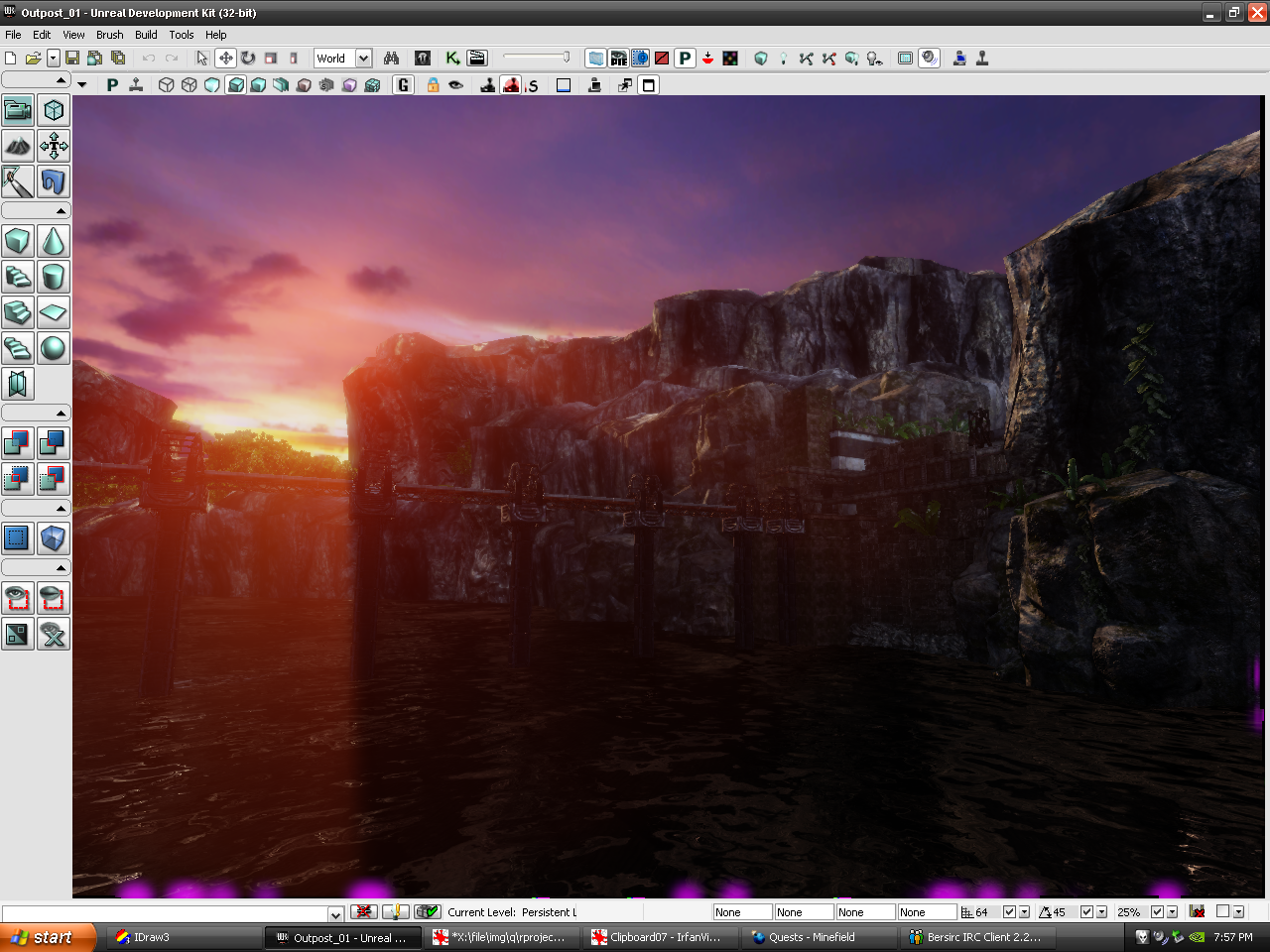Click the Build Lighting lightbulb icon
This screenshot has width=1270, height=952.
pos(783,59)
